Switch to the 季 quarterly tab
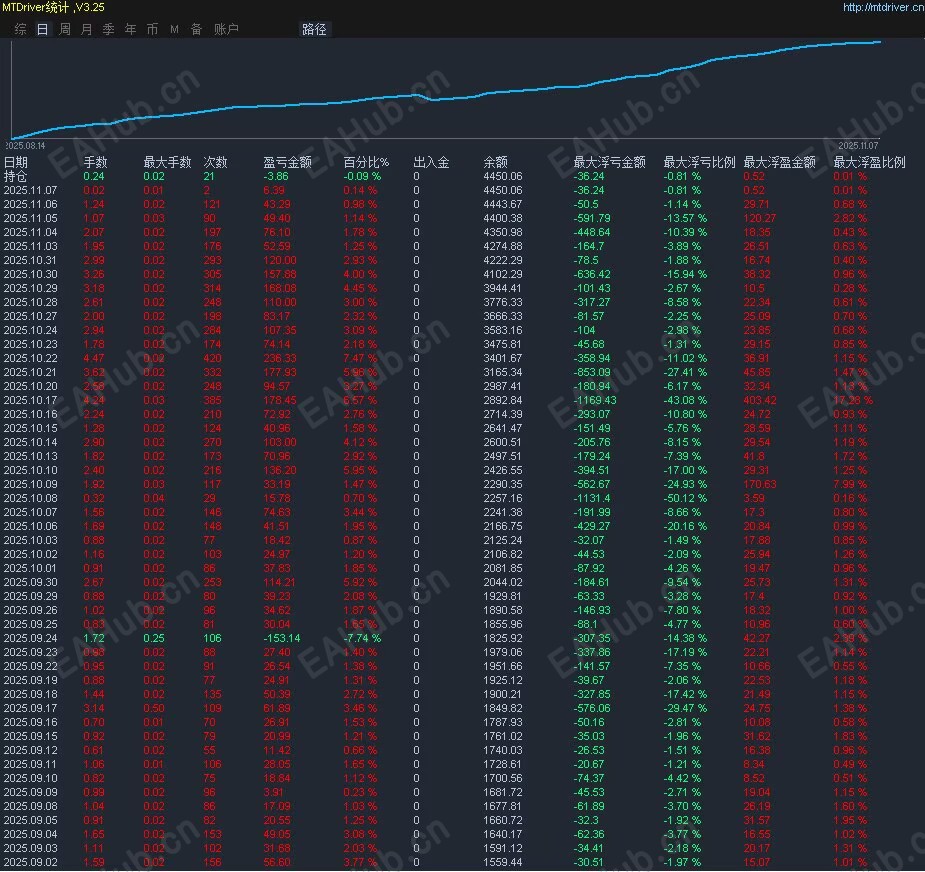Image resolution: width=925 pixels, height=872 pixels. (x=109, y=29)
